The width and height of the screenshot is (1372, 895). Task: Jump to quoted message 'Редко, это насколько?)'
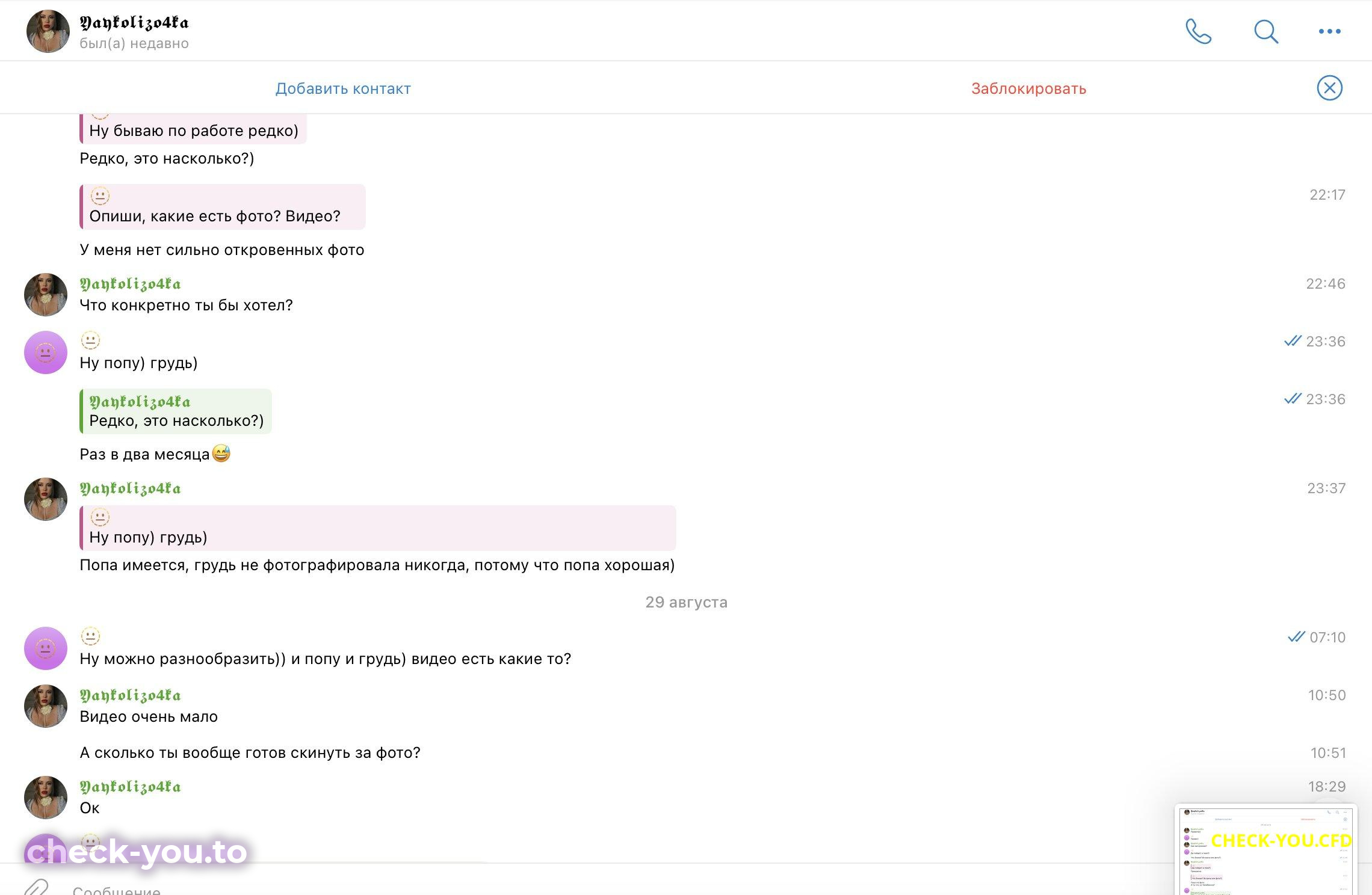pyautogui.click(x=176, y=411)
